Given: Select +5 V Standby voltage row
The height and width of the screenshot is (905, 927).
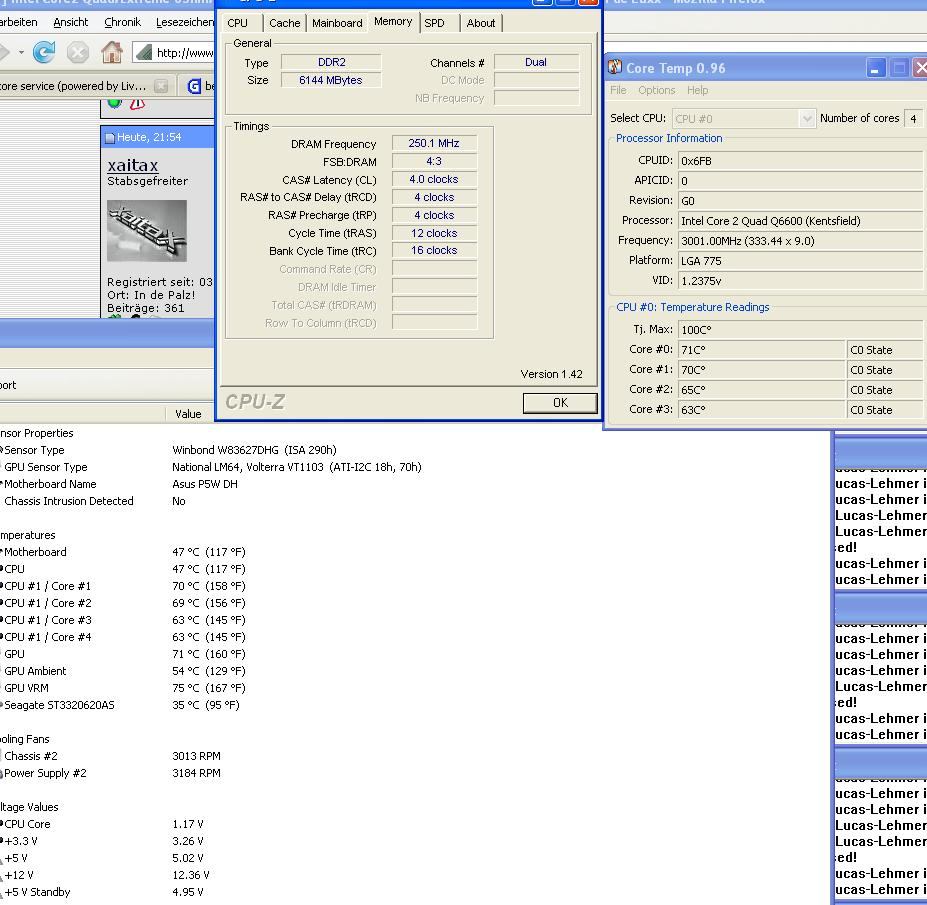Looking at the screenshot, I should (x=103, y=893).
